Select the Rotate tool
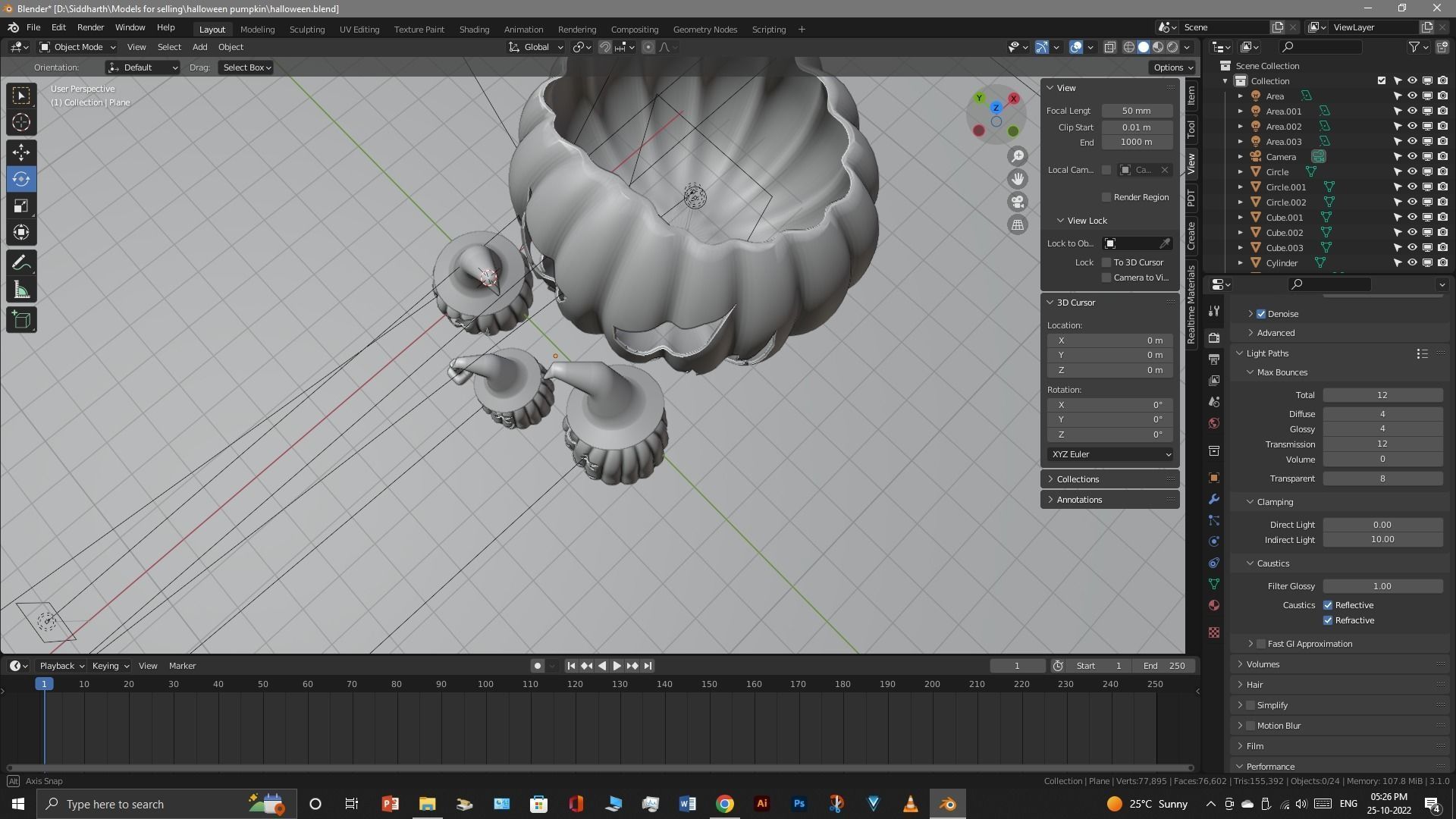 [x=21, y=179]
